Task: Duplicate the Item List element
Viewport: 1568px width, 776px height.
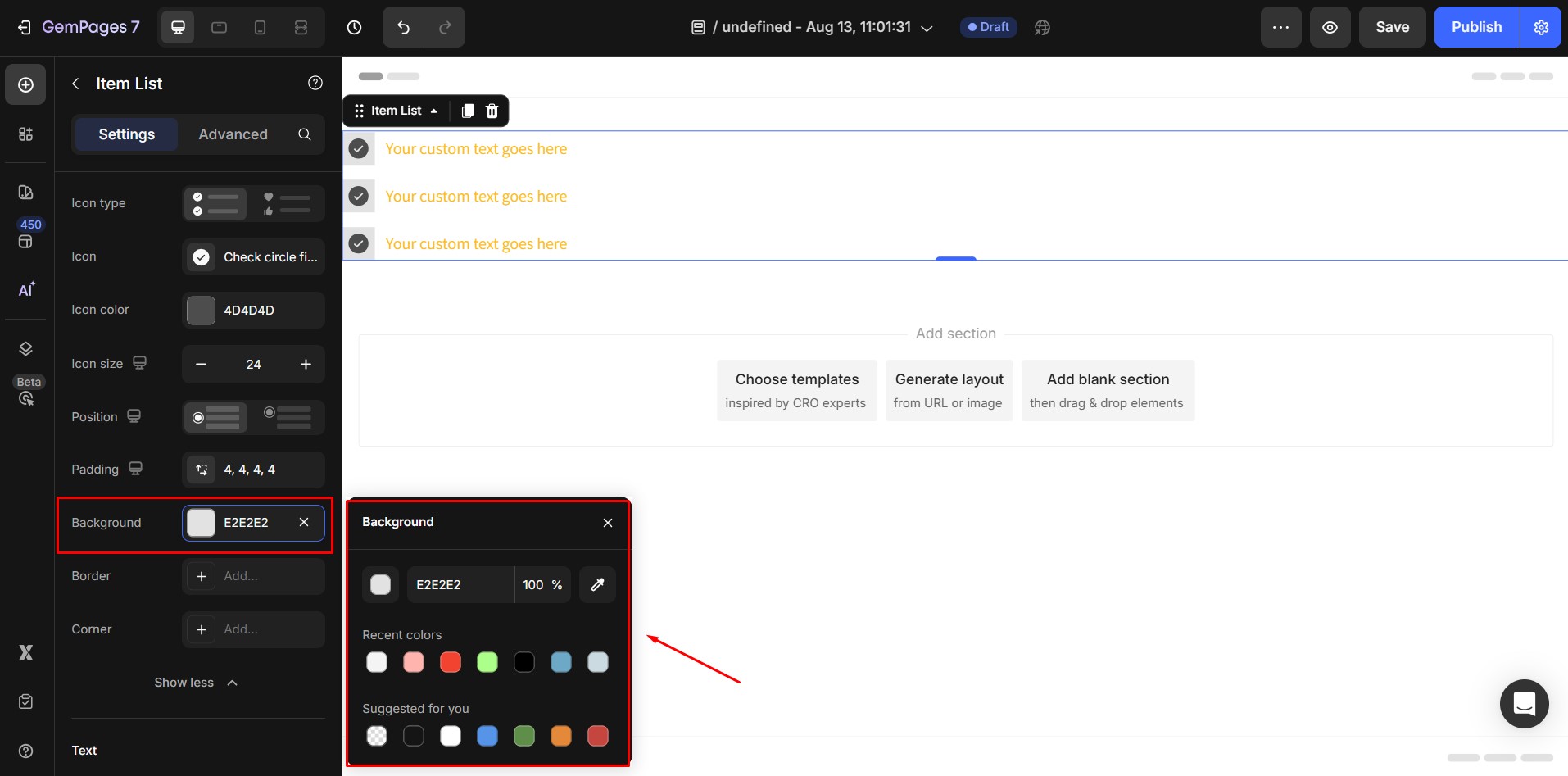Action: pos(468,111)
